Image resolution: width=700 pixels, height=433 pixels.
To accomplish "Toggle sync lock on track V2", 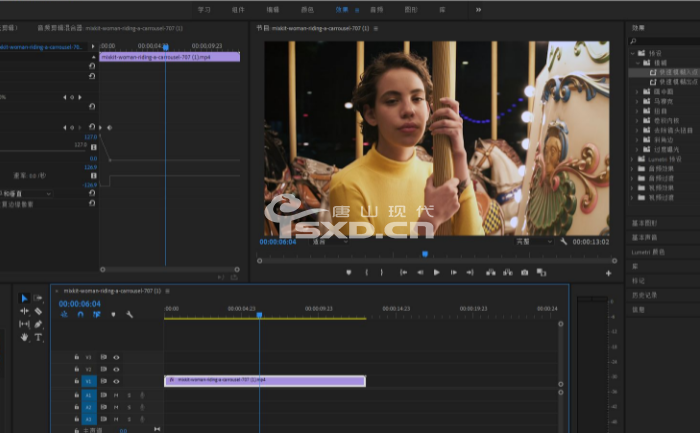I will click(104, 369).
